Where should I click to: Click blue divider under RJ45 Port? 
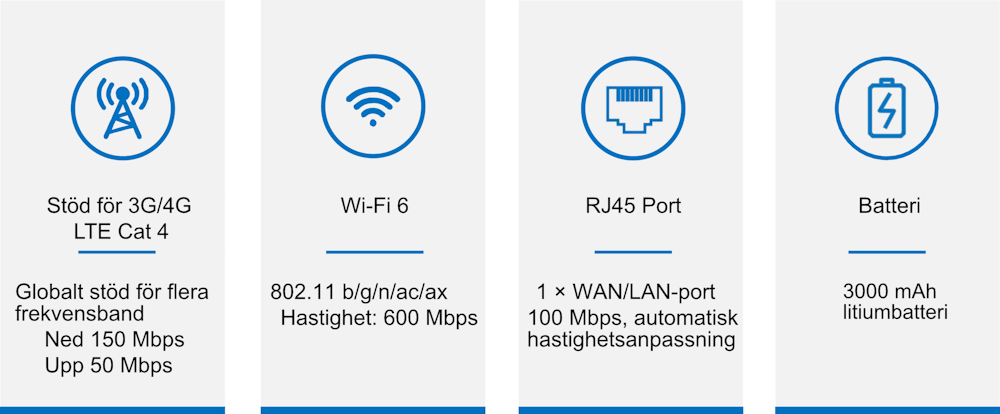click(x=633, y=252)
